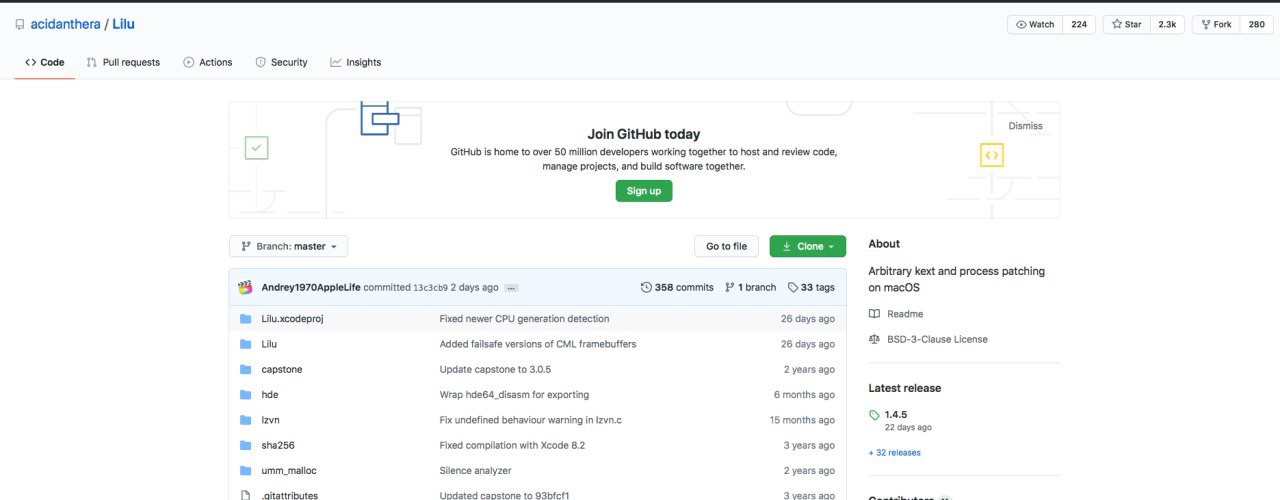Click the green Sign up button

tap(643, 191)
